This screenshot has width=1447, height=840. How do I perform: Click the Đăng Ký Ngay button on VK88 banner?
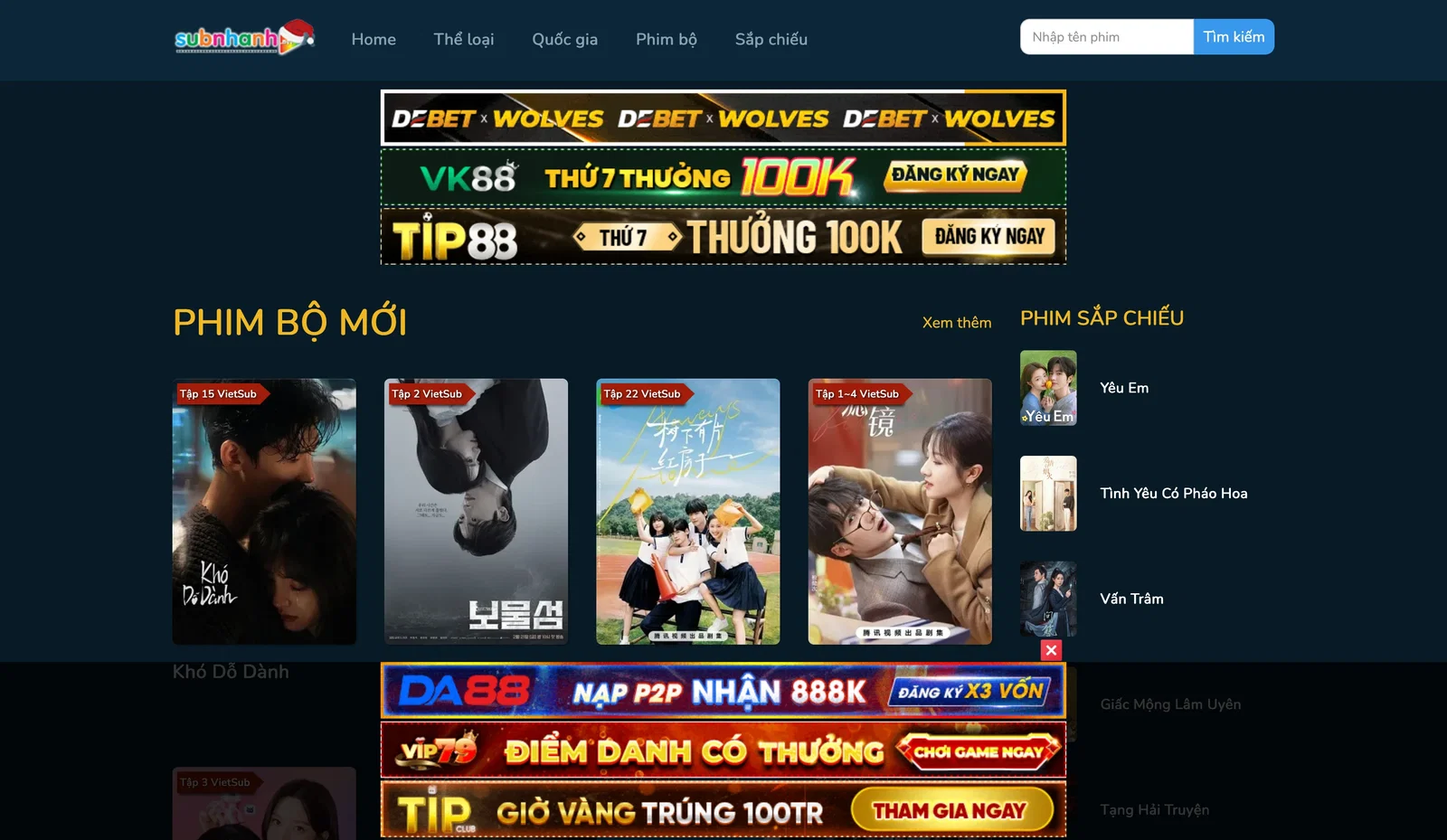(x=955, y=175)
